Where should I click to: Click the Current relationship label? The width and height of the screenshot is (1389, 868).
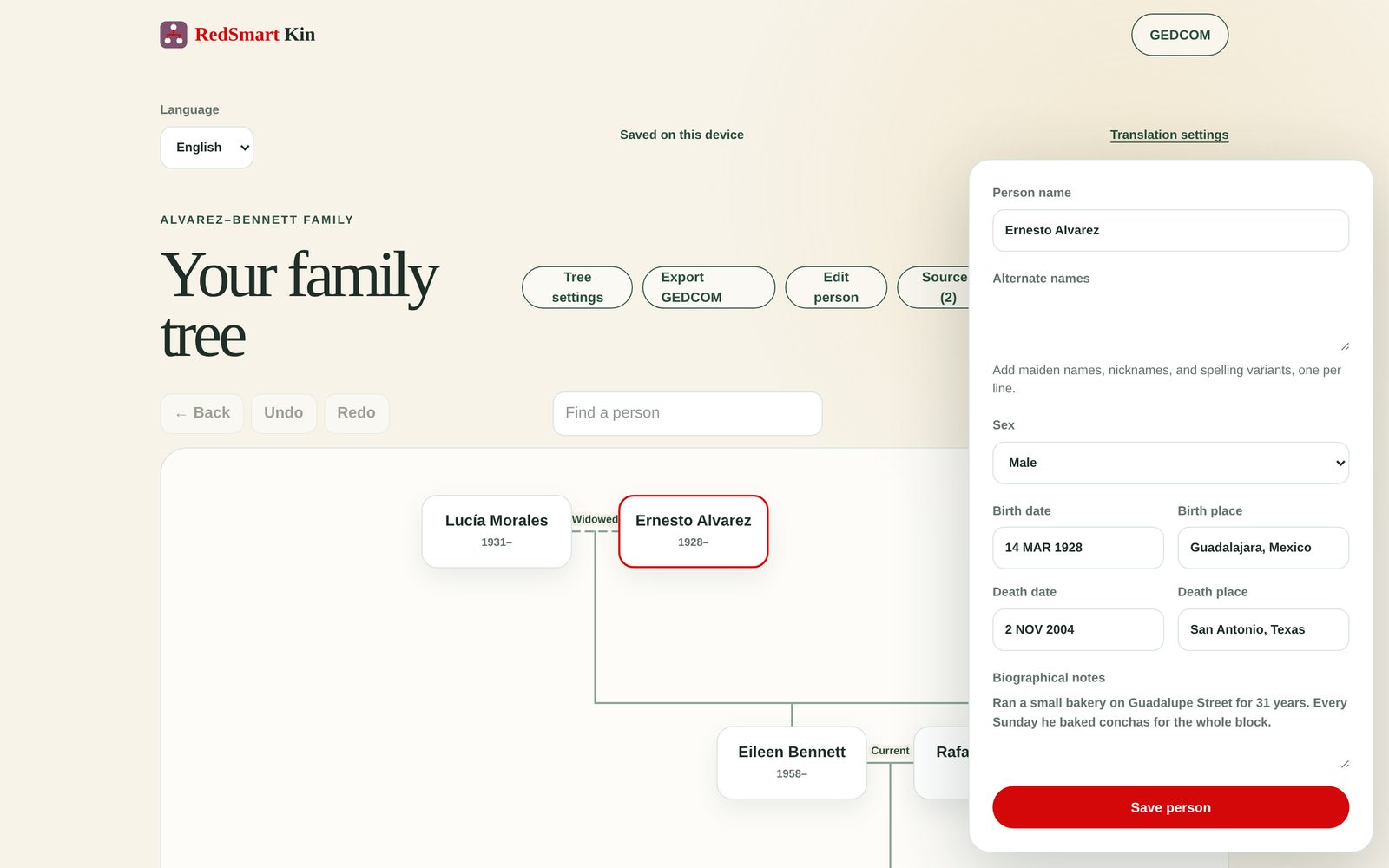(890, 751)
